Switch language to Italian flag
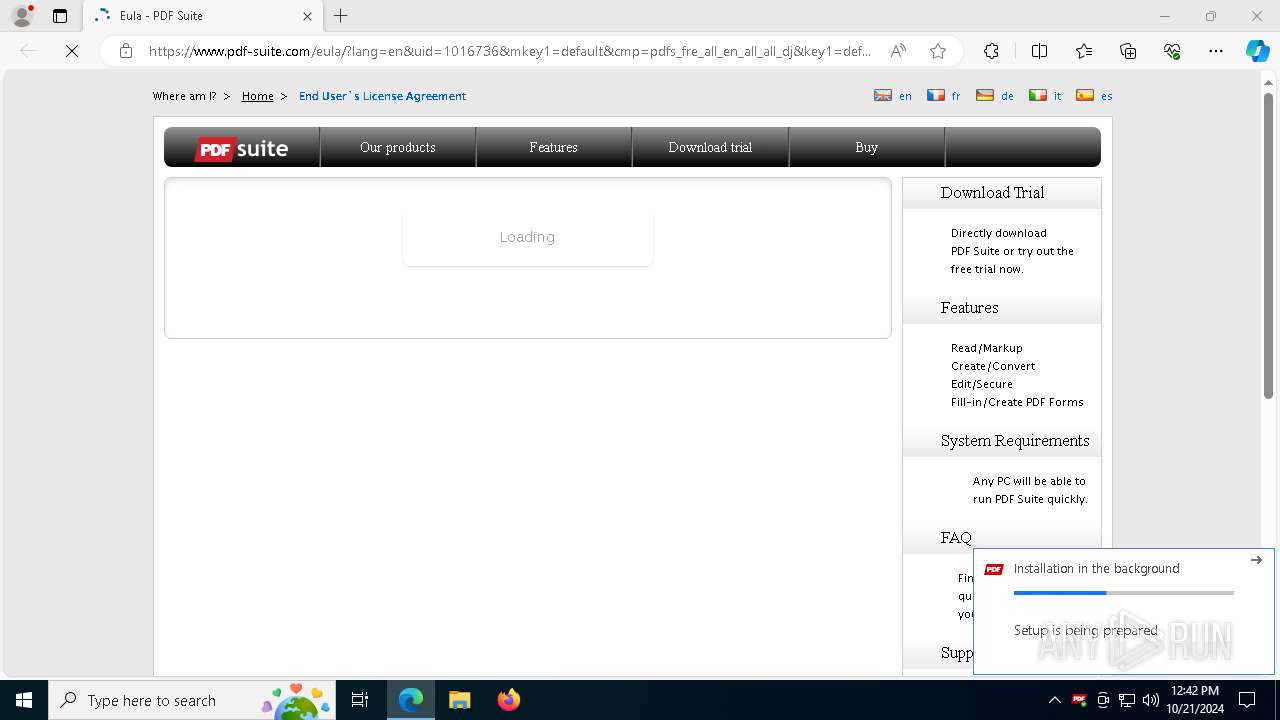1280x720 pixels. click(1038, 96)
